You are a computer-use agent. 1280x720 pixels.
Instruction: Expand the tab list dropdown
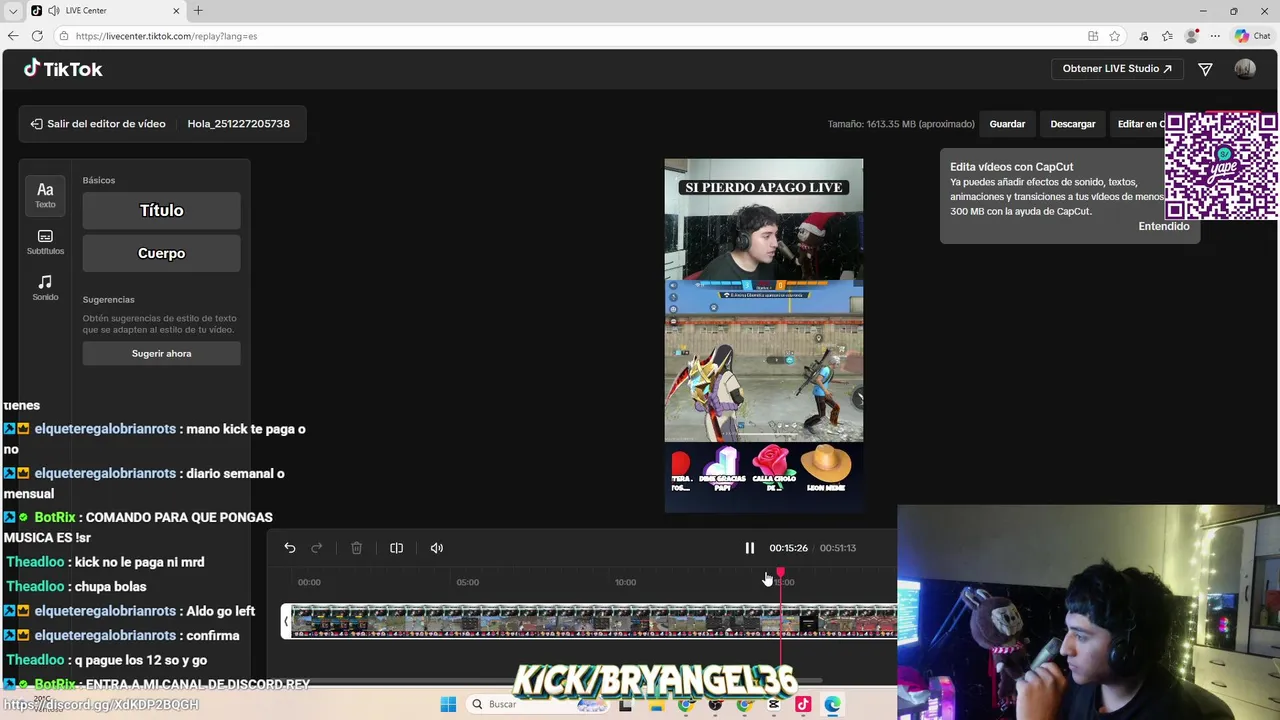tap(13, 11)
